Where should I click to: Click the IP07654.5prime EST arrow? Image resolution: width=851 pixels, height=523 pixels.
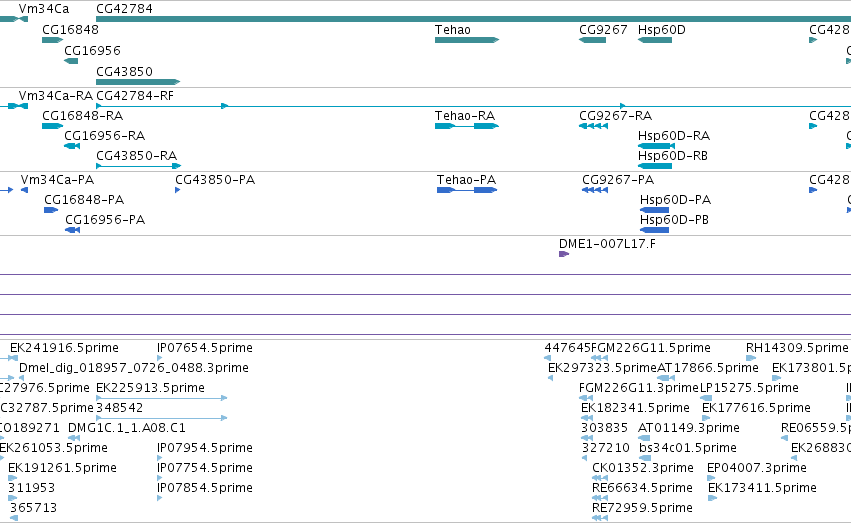[160, 358]
